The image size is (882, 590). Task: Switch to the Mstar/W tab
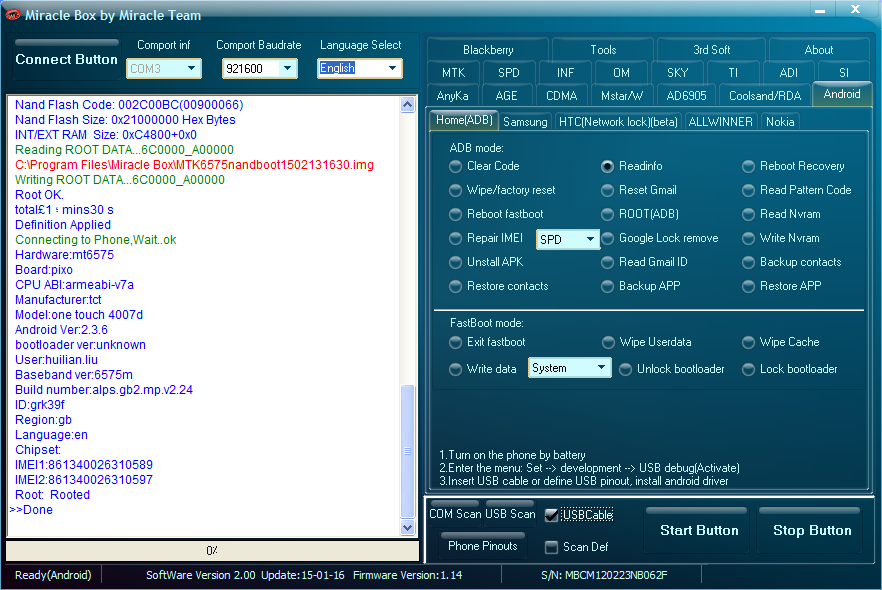click(x=622, y=96)
